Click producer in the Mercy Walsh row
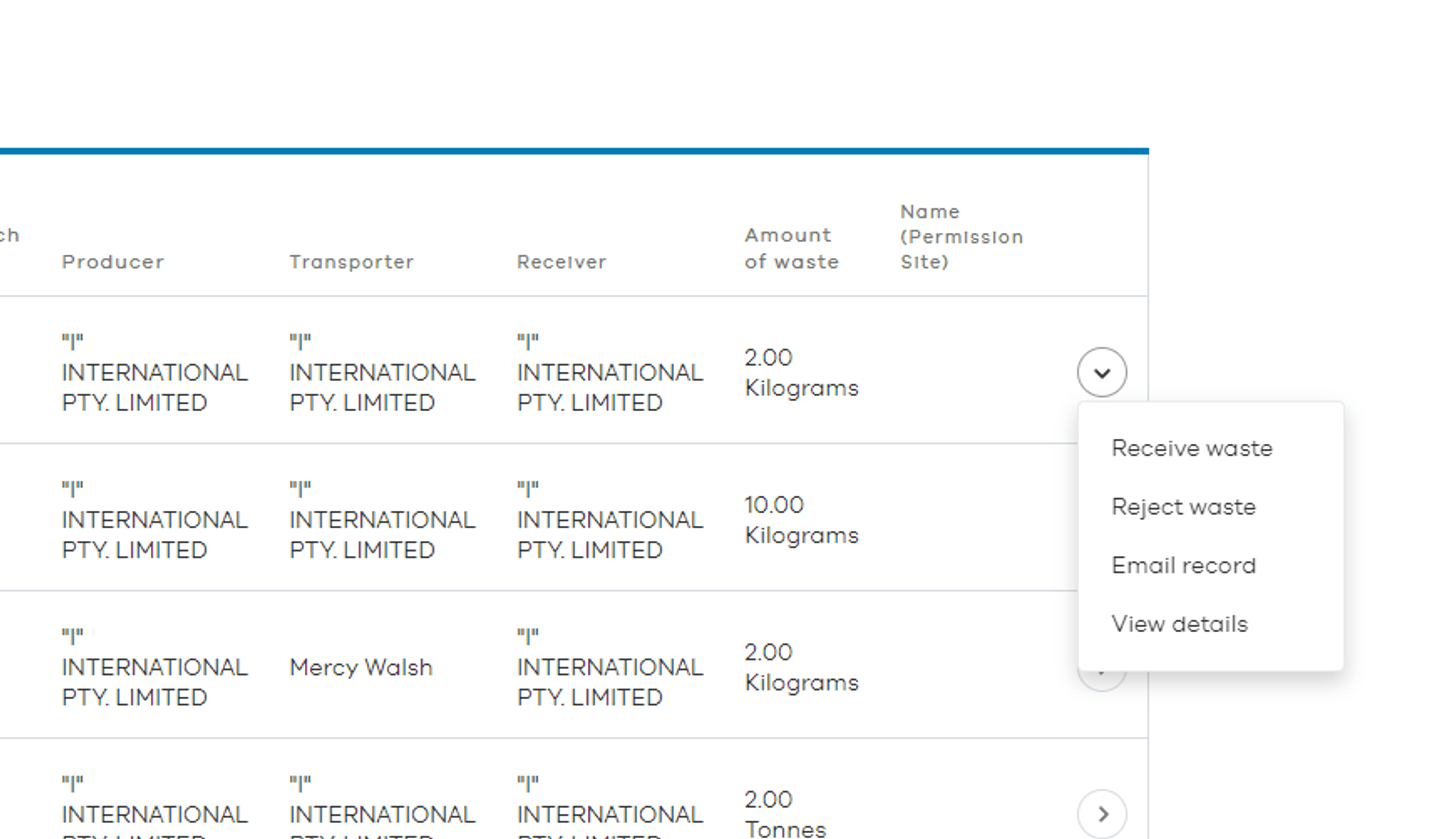 (x=154, y=667)
